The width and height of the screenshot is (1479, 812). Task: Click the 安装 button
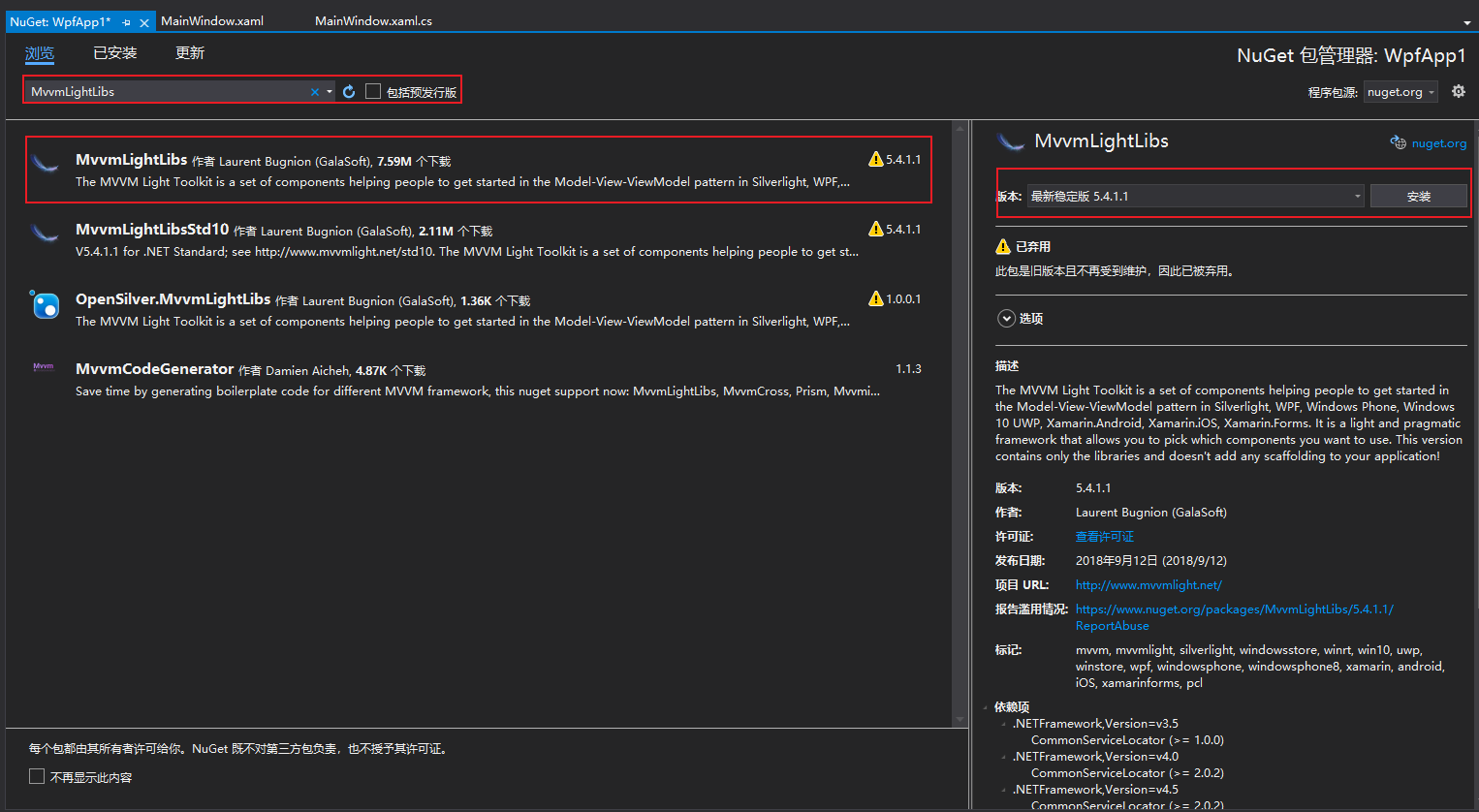[1419, 196]
